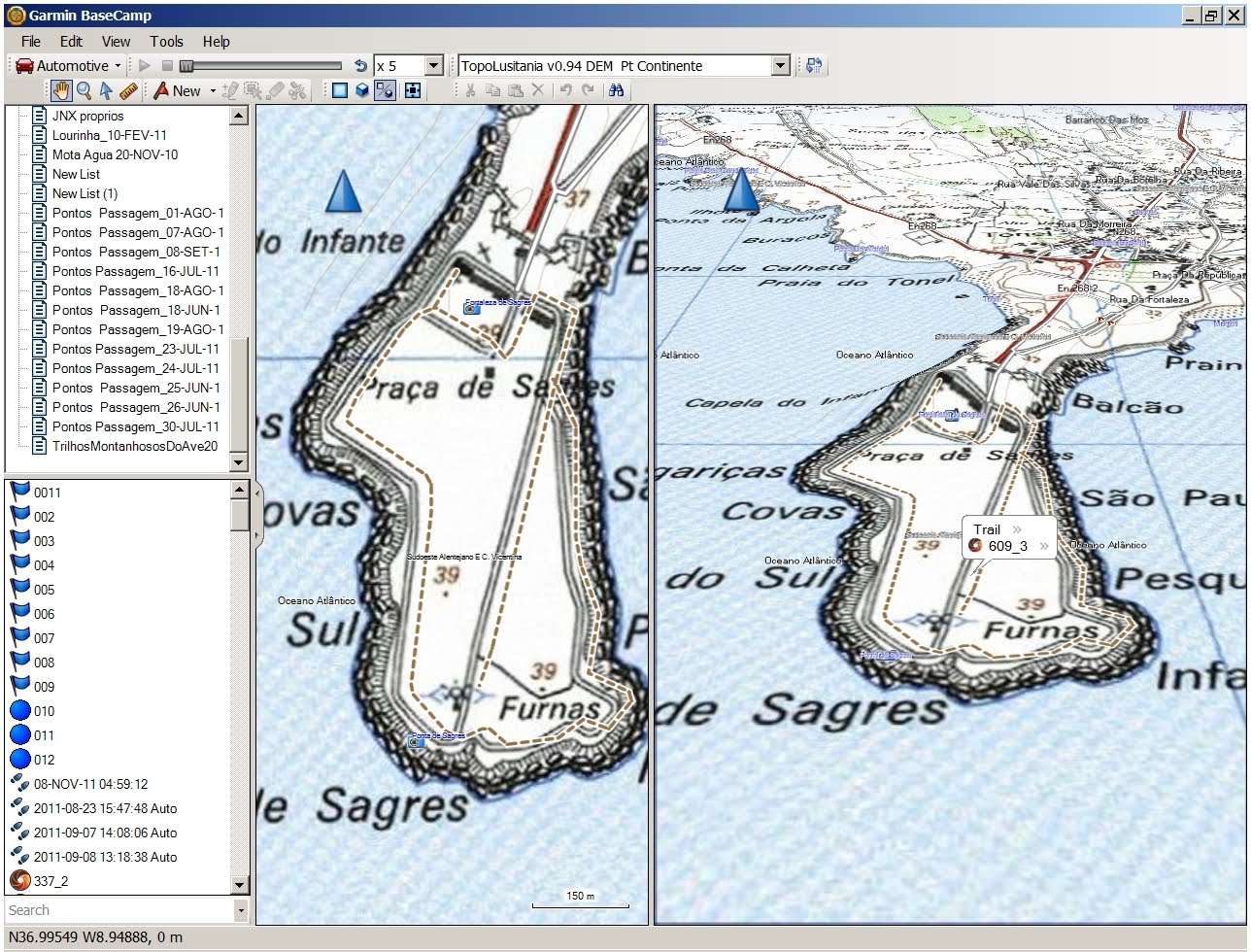Switch to 3D map view

tap(360, 89)
